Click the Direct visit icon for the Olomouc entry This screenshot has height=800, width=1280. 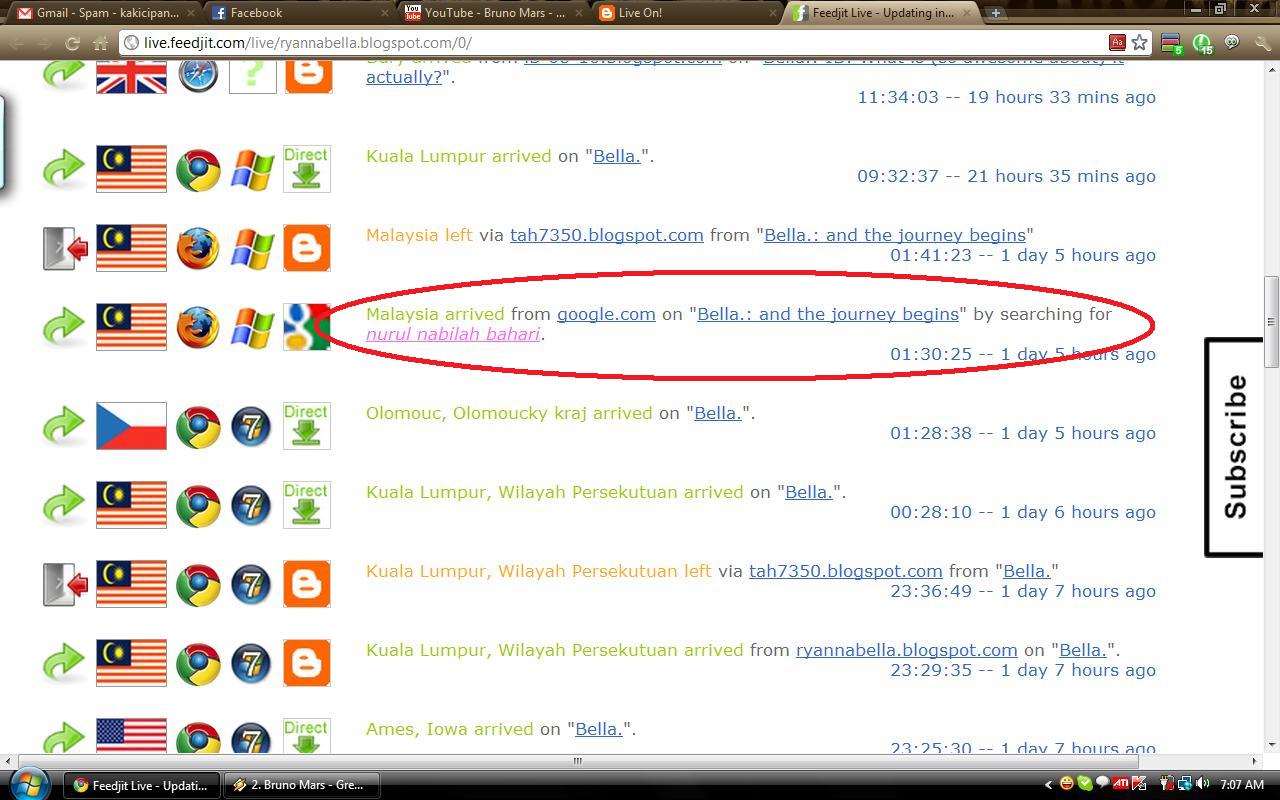(x=307, y=426)
